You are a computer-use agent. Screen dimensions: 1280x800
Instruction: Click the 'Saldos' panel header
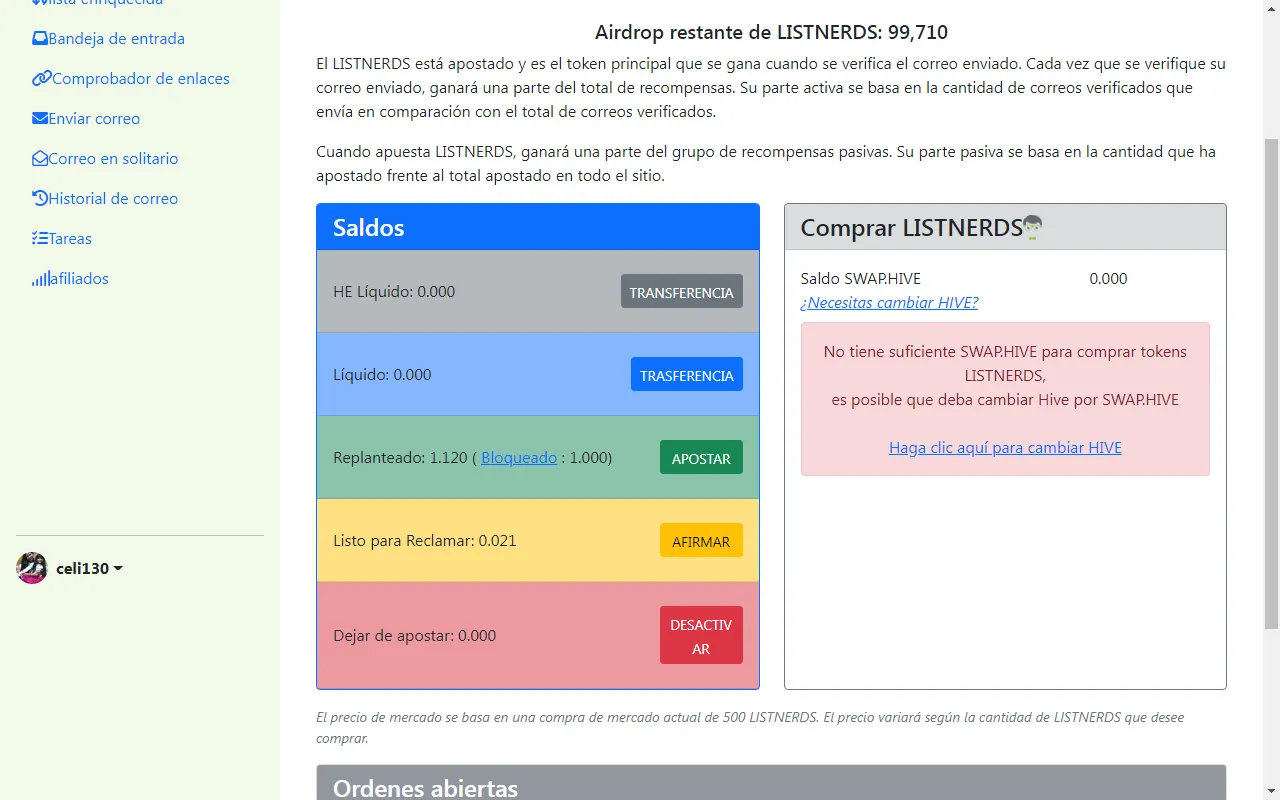[538, 227]
